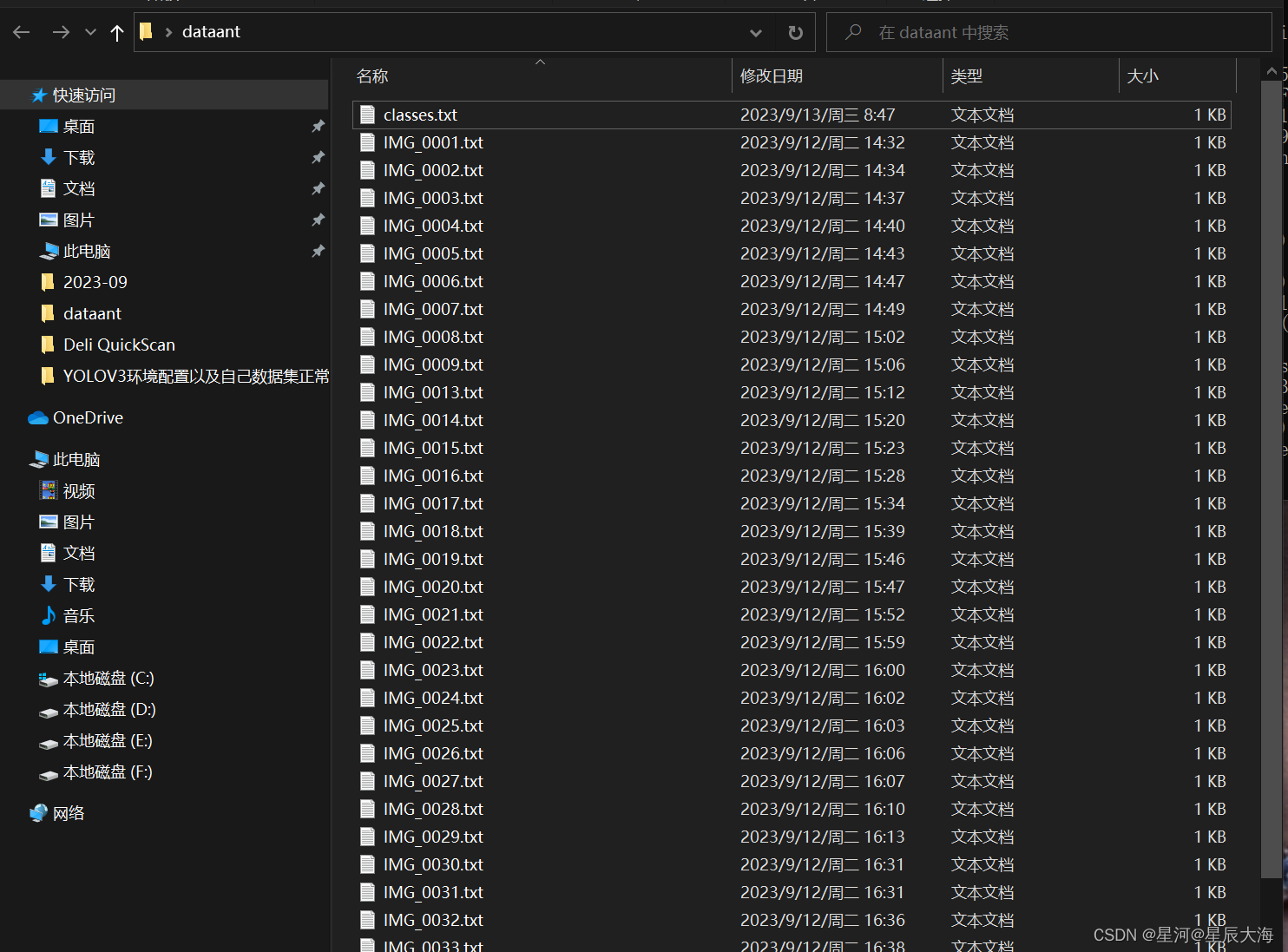
Task: Open the 网络 item in sidebar
Action: 70,813
